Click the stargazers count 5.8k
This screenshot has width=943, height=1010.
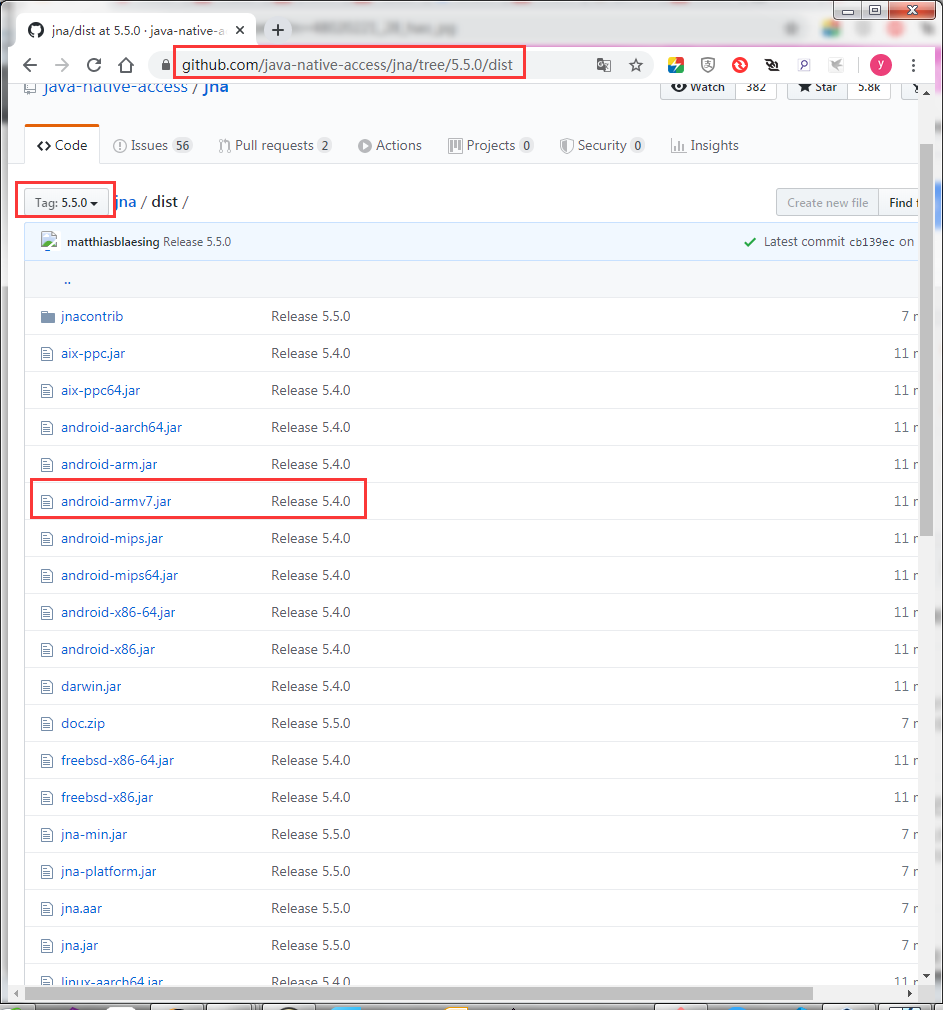(x=869, y=88)
